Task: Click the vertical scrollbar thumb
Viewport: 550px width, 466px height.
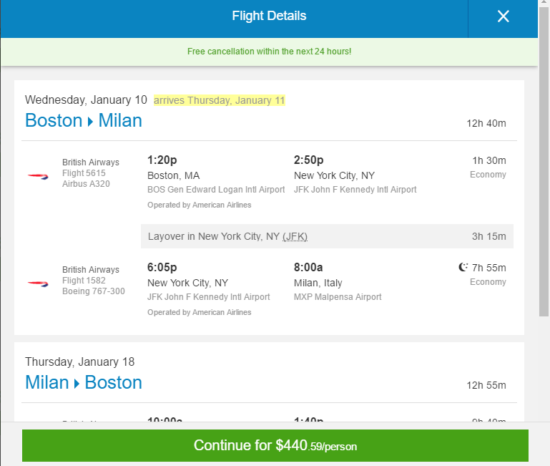Action: point(544,161)
